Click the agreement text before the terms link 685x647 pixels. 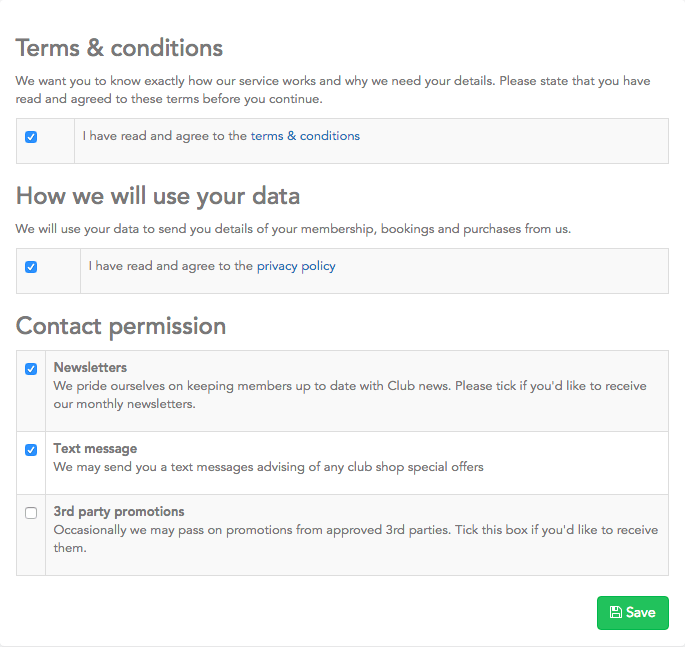(153, 136)
